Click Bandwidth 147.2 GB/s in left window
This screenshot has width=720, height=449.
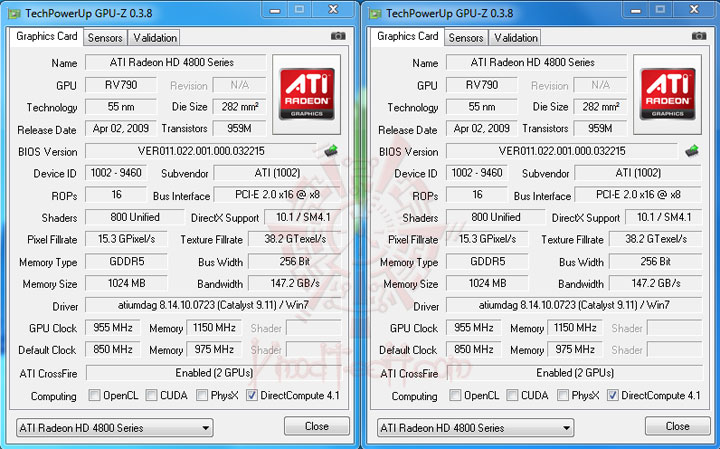295,283
